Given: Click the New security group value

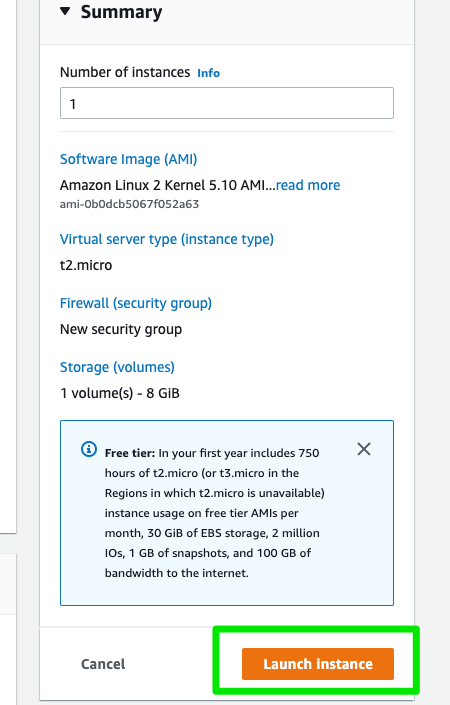Looking at the screenshot, I should [x=121, y=330].
